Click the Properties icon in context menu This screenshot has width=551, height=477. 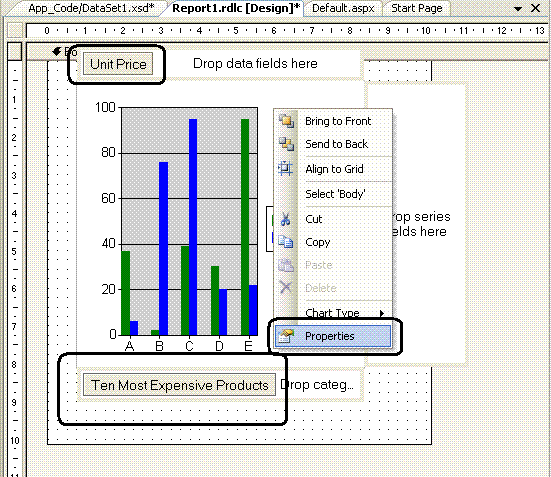[286, 336]
